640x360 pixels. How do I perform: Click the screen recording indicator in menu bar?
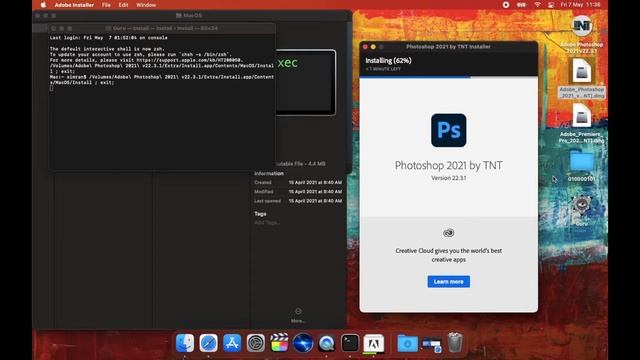click(506, 5)
